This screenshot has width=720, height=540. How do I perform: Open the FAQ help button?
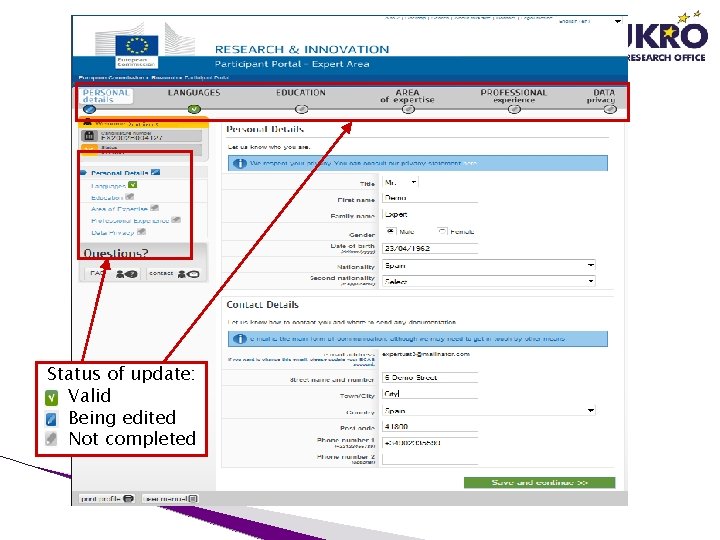click(x=112, y=274)
